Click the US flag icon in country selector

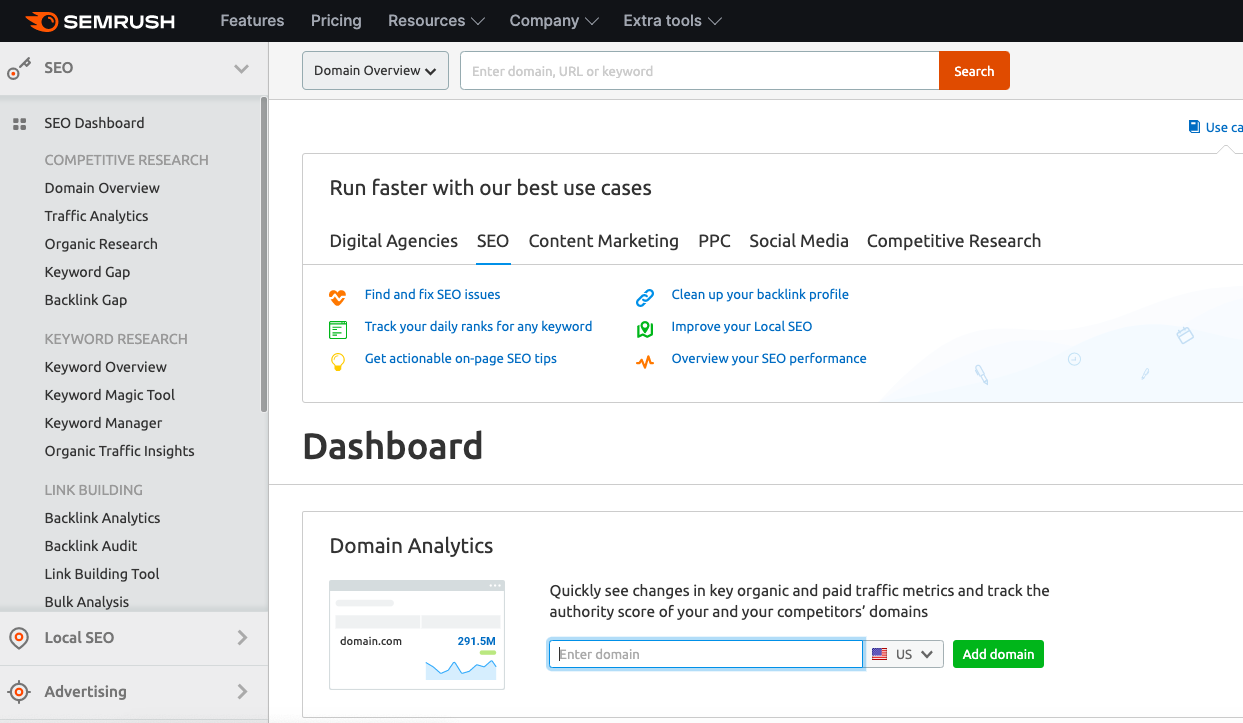(x=880, y=654)
